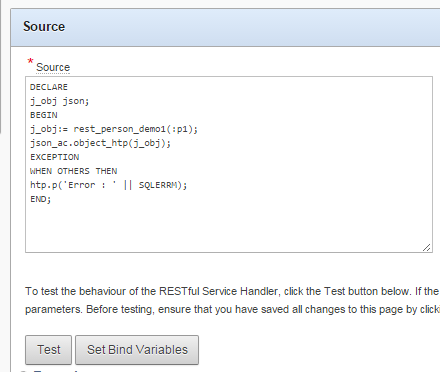440x372 pixels.
Task: Place cursor on the END; line
Action: 40,199
